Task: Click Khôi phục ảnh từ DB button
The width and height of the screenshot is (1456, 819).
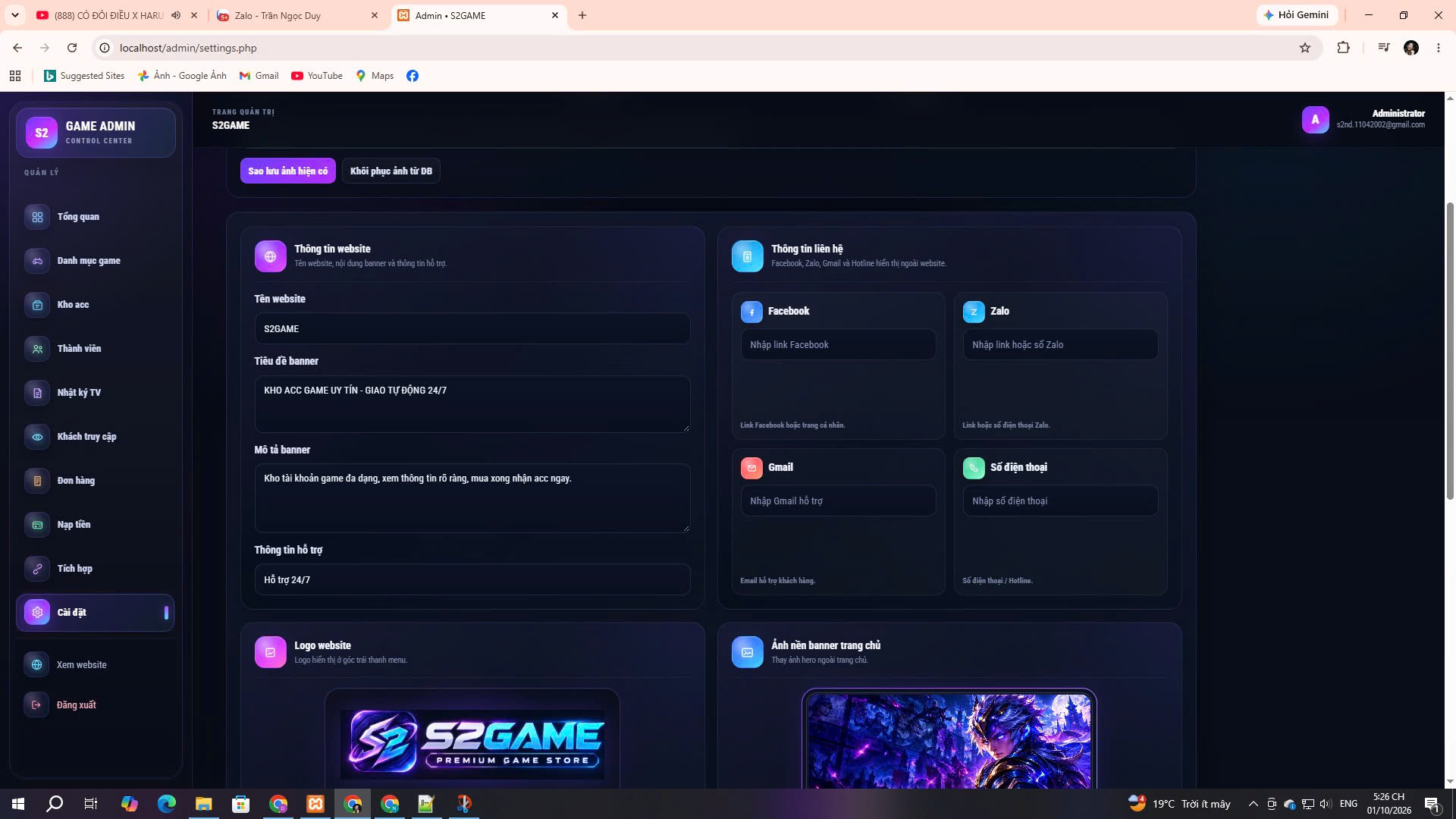Action: pyautogui.click(x=391, y=171)
